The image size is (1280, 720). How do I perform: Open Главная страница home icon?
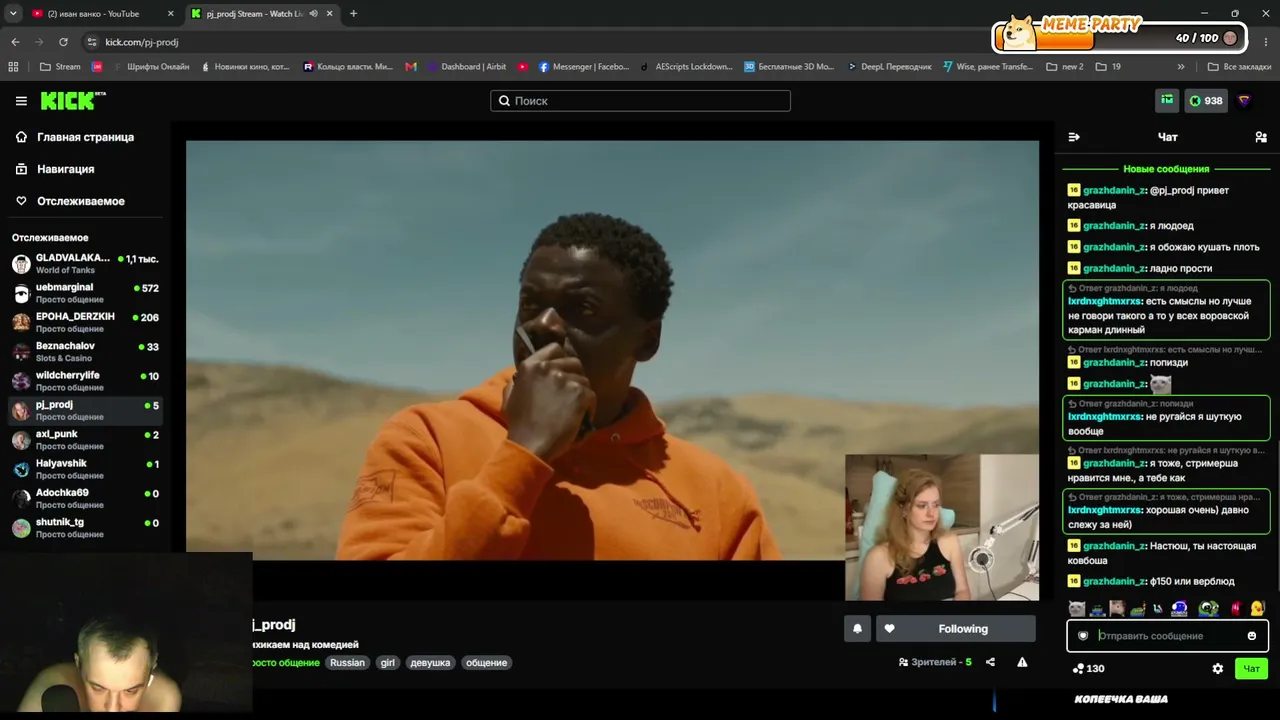pyautogui.click(x=21, y=137)
